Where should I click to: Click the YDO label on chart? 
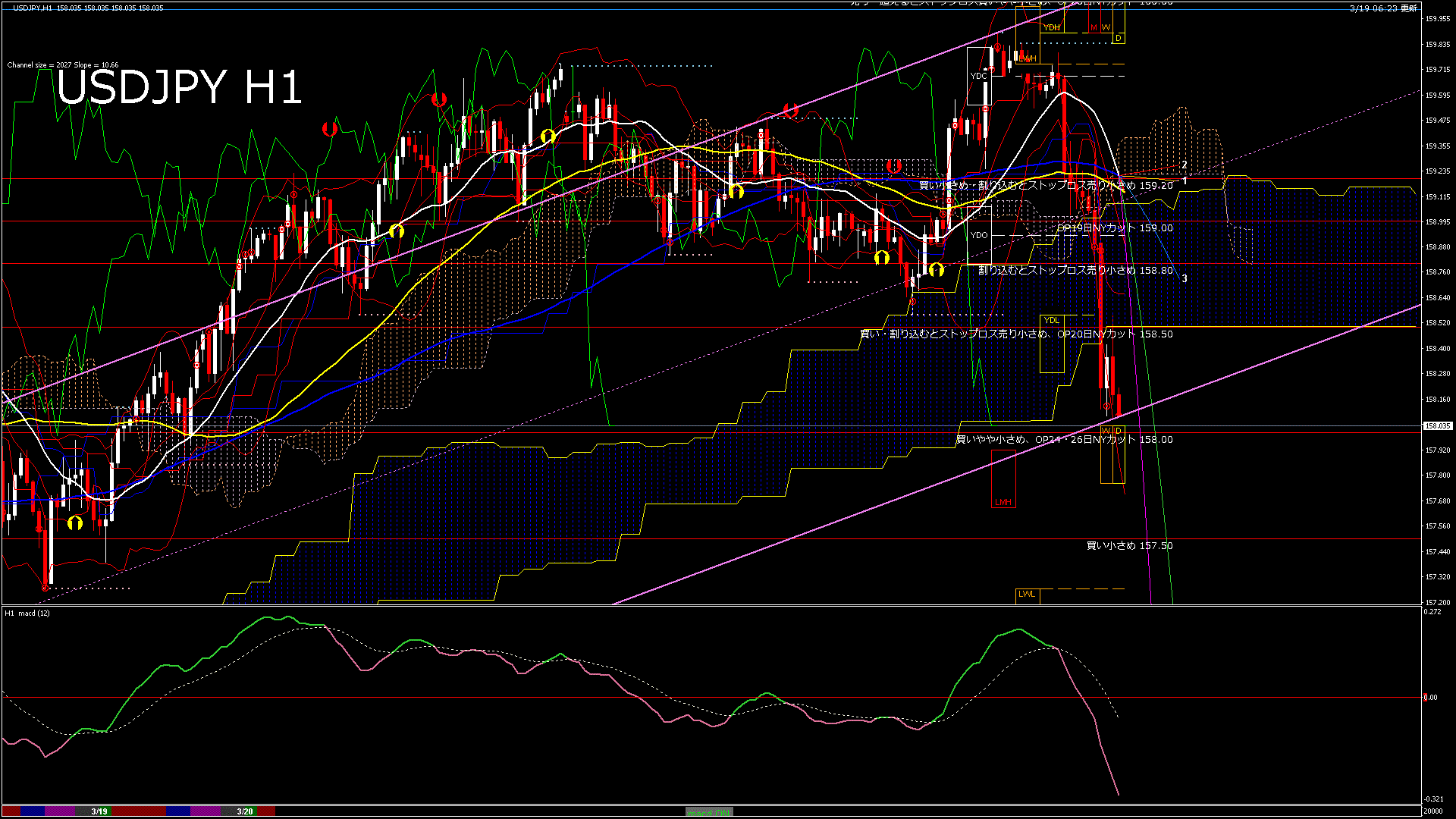979,235
